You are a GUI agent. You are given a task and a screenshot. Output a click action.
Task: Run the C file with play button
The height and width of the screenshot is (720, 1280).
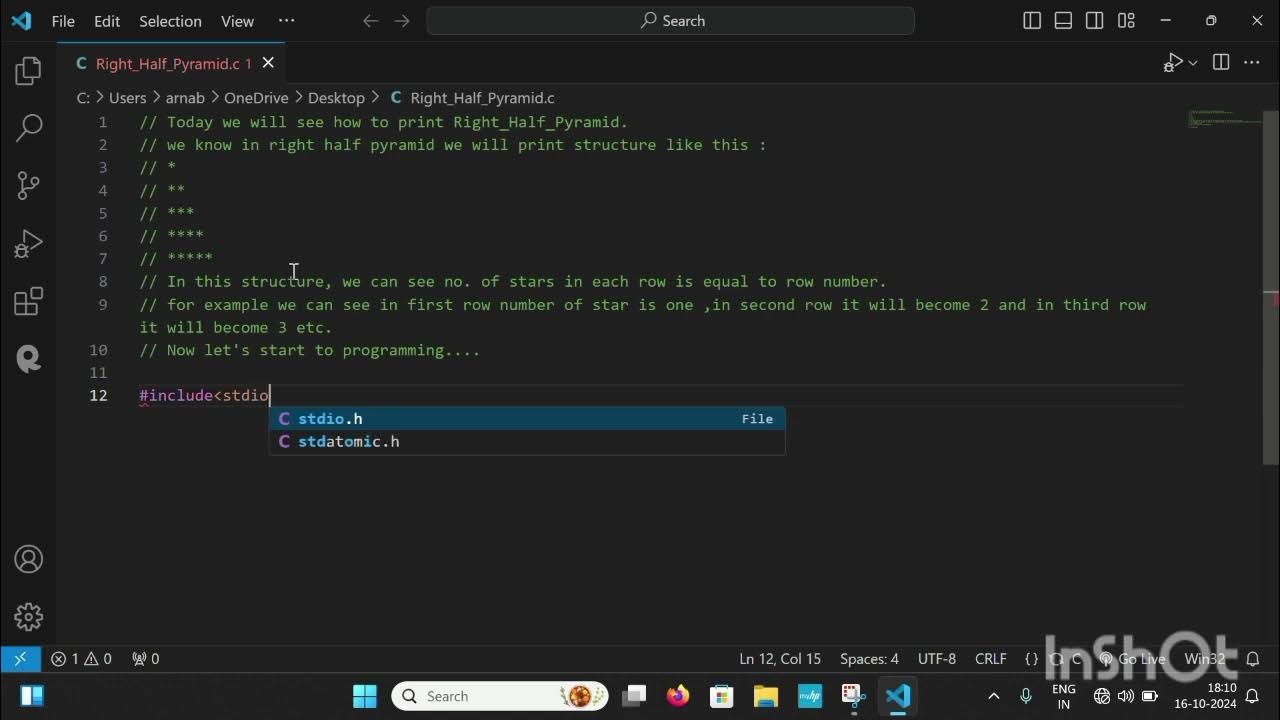click(x=1173, y=63)
